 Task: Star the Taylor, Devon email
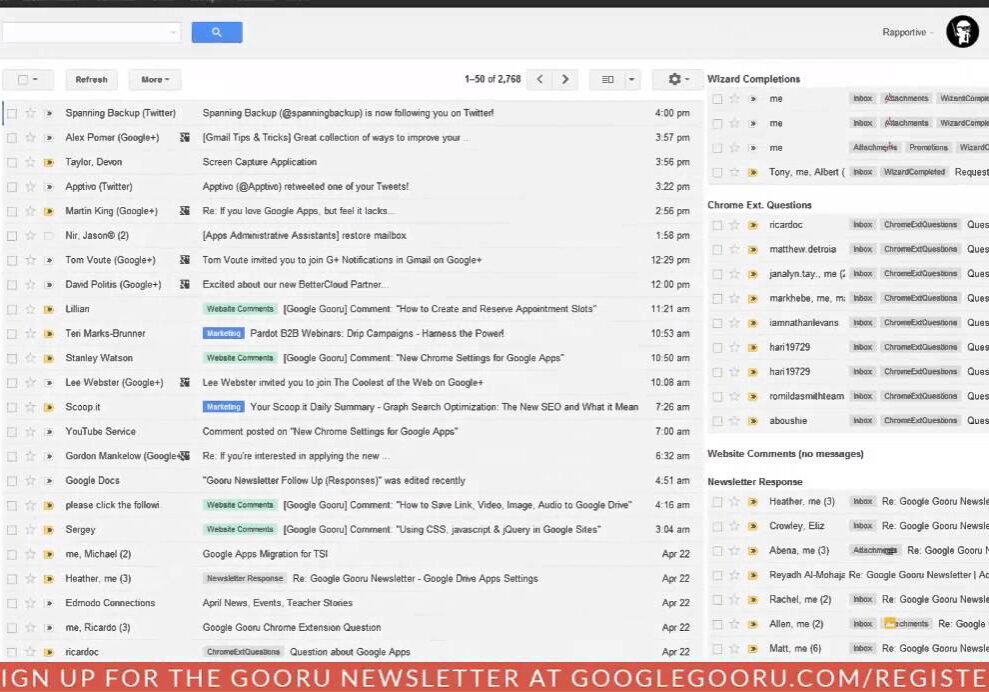click(x=30, y=162)
